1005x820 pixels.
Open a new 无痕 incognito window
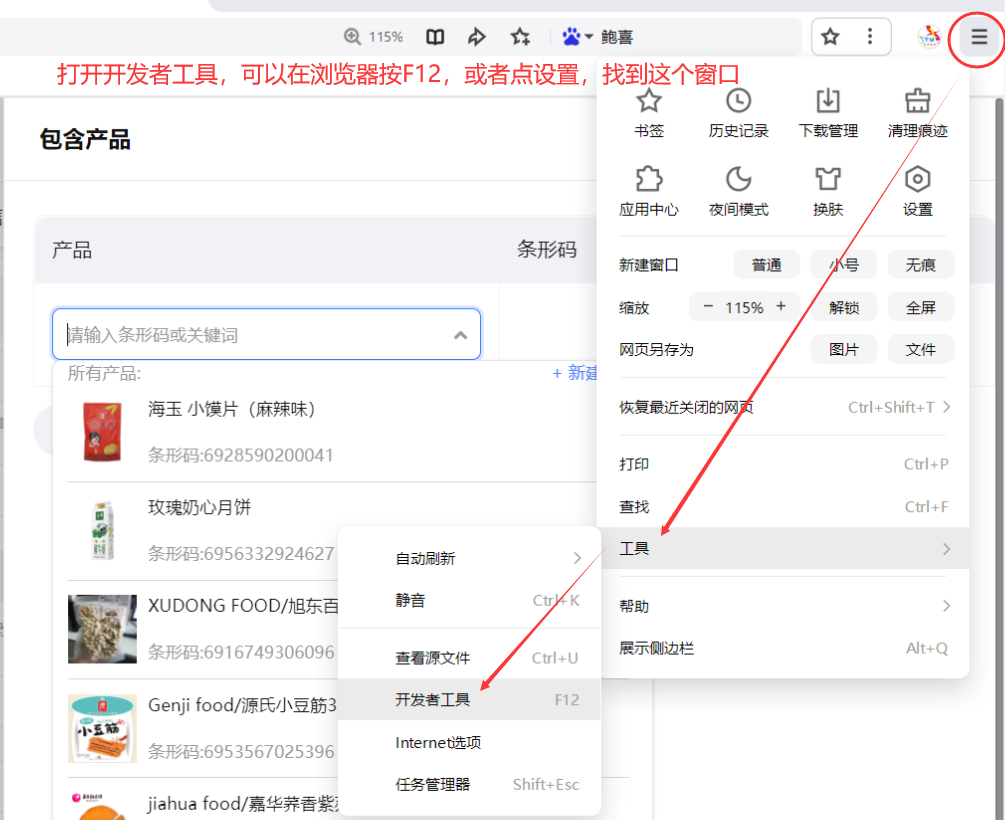[x=920, y=265]
